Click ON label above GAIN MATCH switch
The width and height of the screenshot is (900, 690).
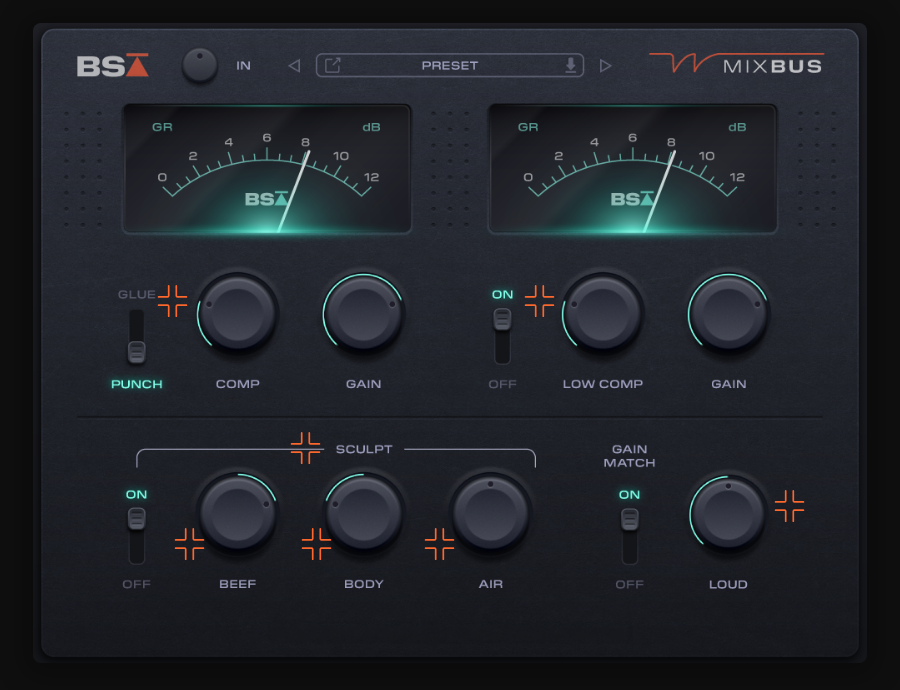[x=630, y=495]
